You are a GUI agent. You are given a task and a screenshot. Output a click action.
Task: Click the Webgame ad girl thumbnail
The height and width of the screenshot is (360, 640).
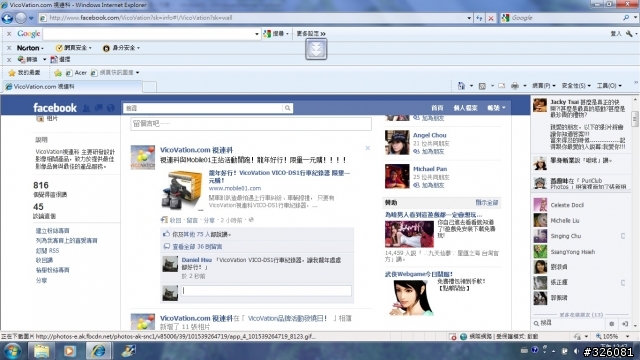(410, 298)
